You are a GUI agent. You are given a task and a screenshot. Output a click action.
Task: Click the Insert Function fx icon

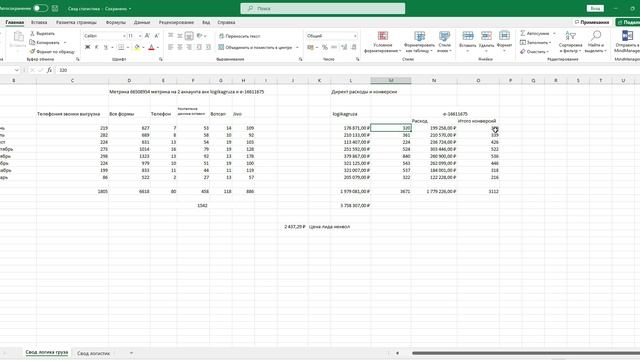49,70
